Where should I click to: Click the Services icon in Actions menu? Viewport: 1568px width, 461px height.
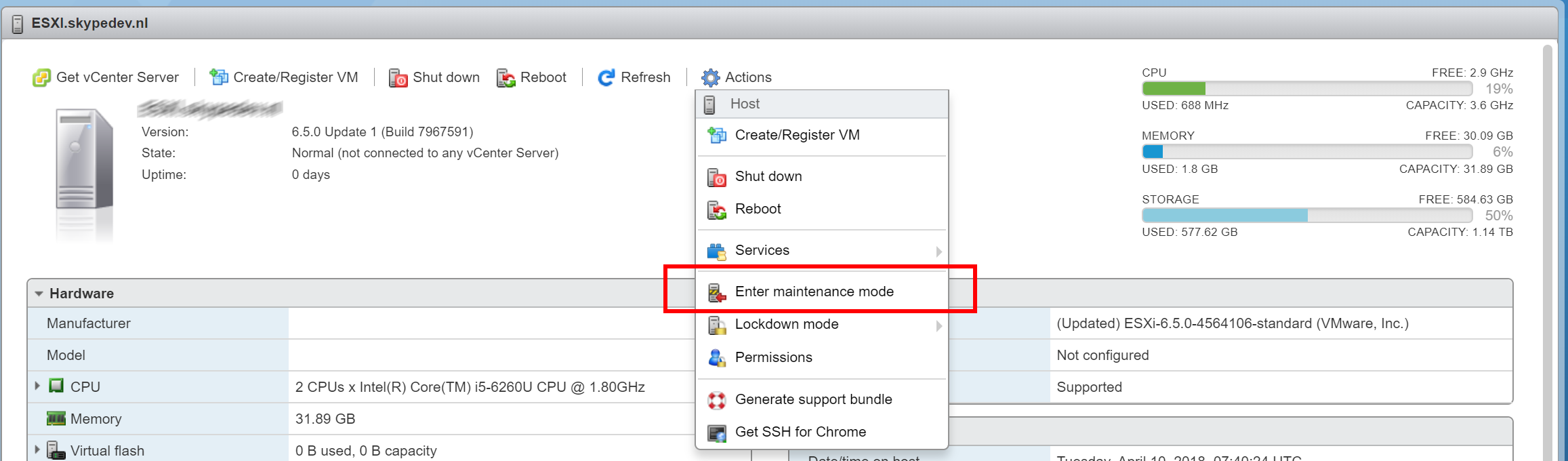[717, 252]
